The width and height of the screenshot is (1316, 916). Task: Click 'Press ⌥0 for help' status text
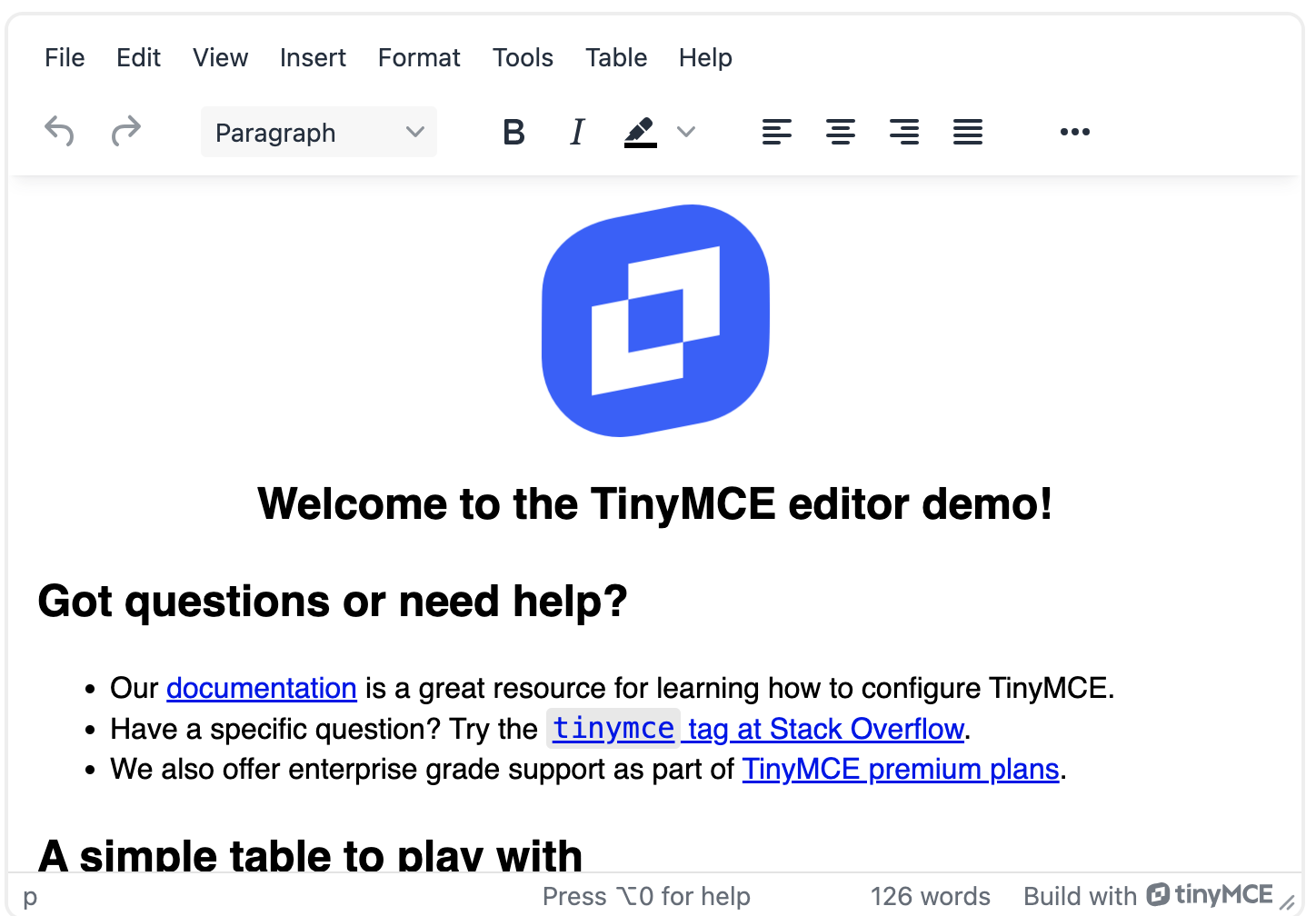coord(646,897)
